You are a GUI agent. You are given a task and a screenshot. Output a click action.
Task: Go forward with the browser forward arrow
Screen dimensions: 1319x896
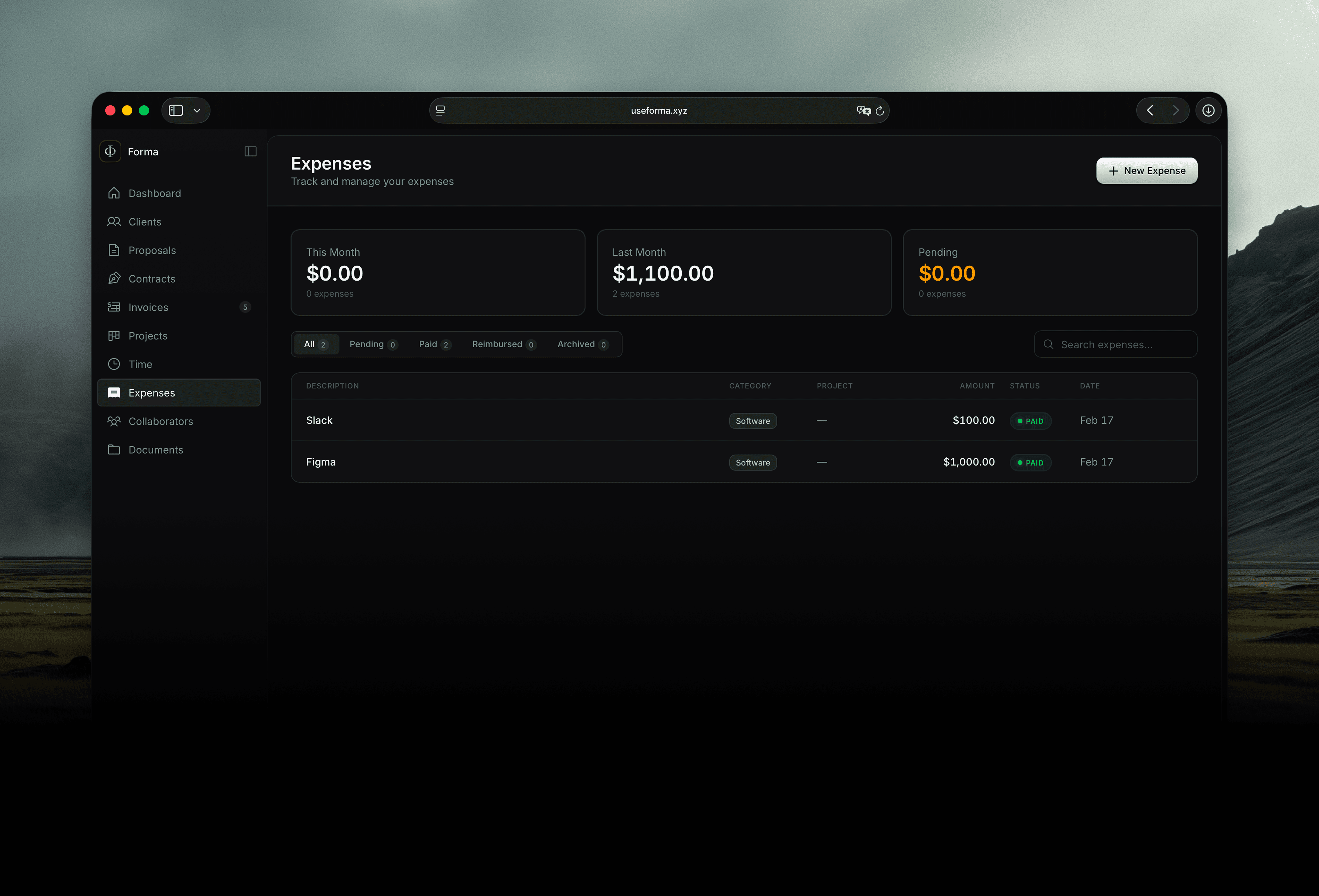point(1176,111)
